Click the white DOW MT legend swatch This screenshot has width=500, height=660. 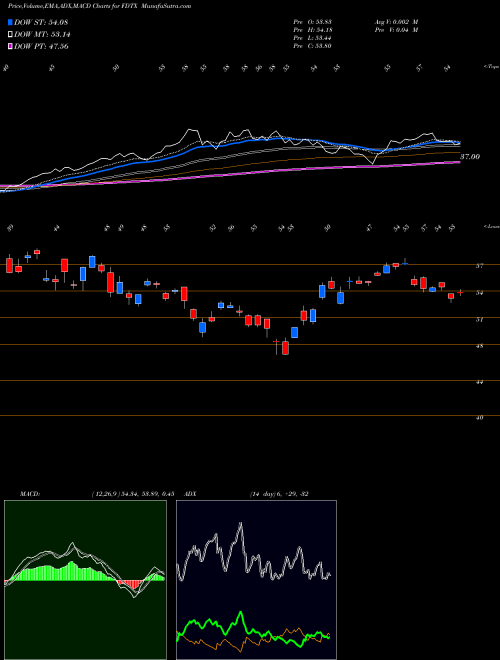tap(11, 35)
